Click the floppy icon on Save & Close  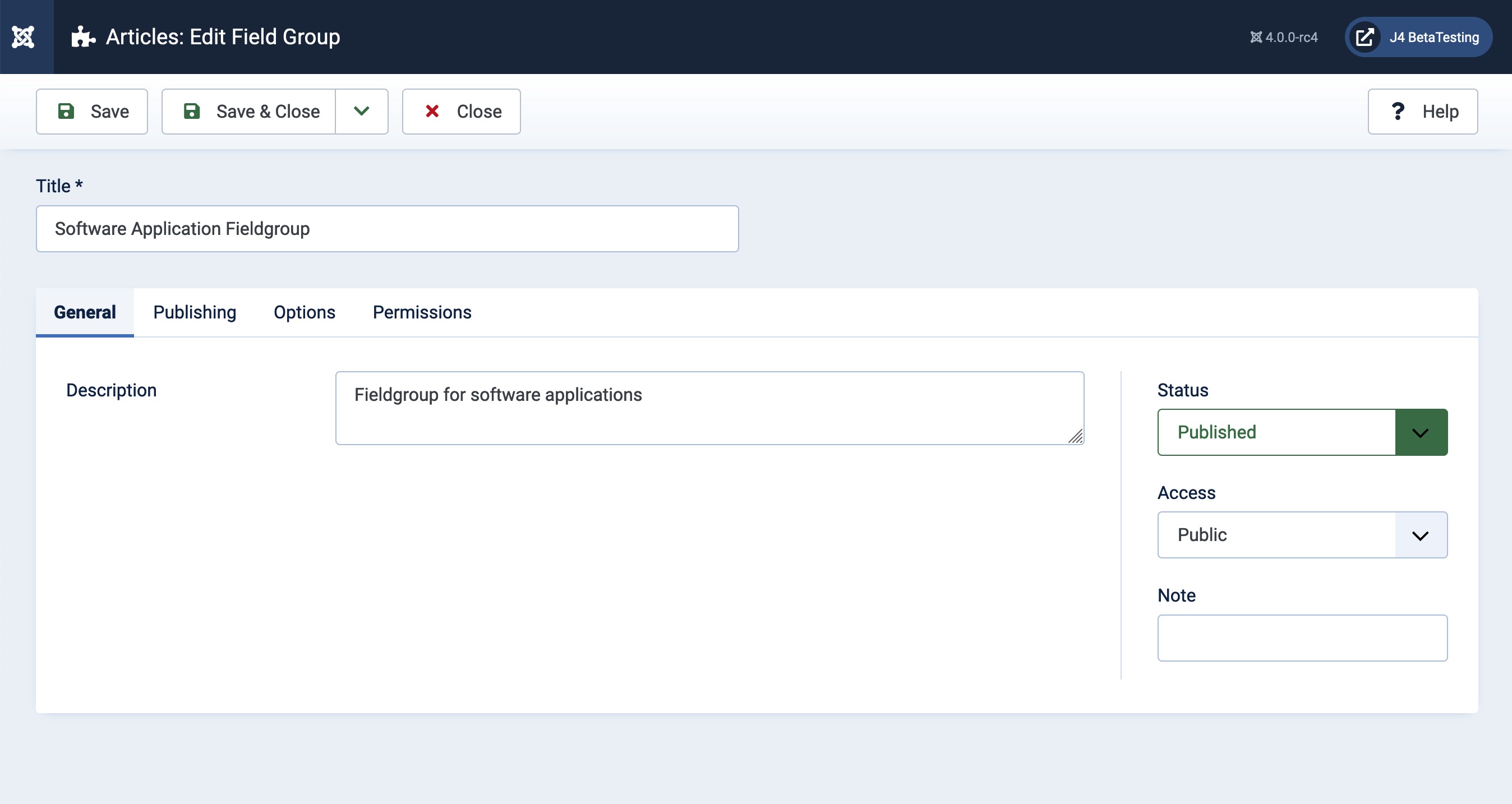tap(191, 111)
